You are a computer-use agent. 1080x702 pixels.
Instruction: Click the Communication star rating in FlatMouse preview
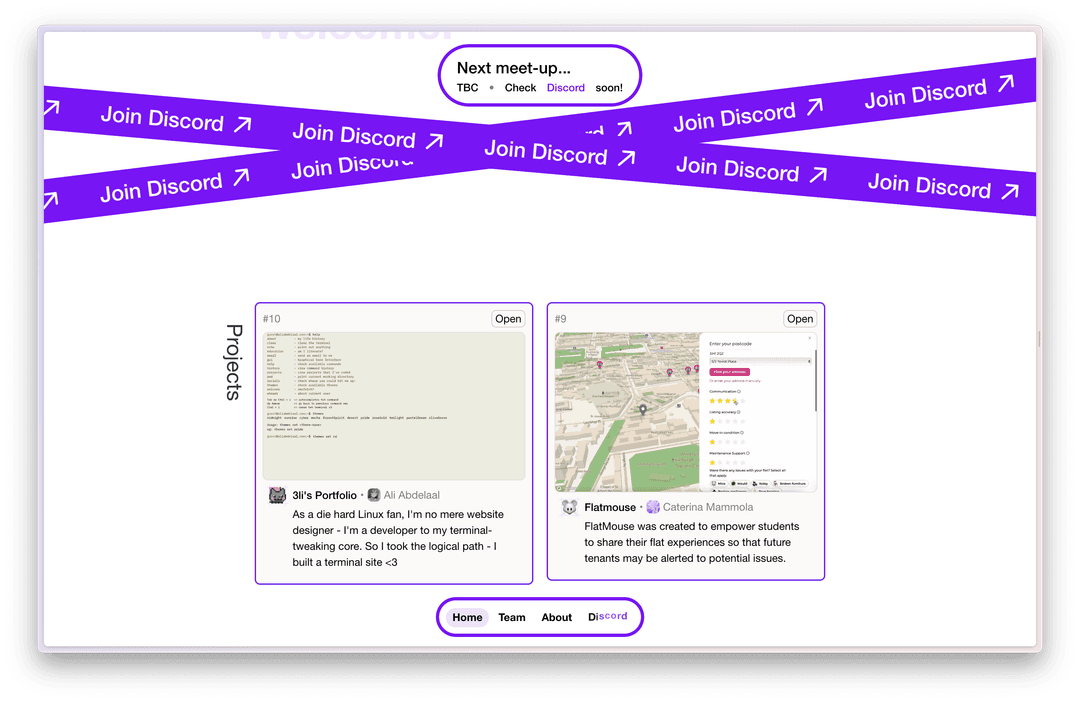725,401
